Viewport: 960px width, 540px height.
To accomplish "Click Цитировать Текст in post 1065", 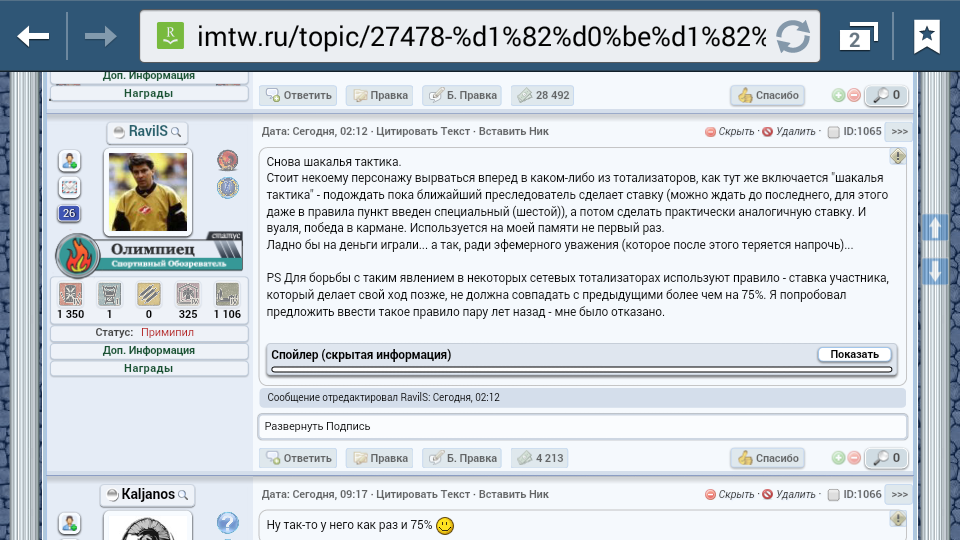I will 423,131.
